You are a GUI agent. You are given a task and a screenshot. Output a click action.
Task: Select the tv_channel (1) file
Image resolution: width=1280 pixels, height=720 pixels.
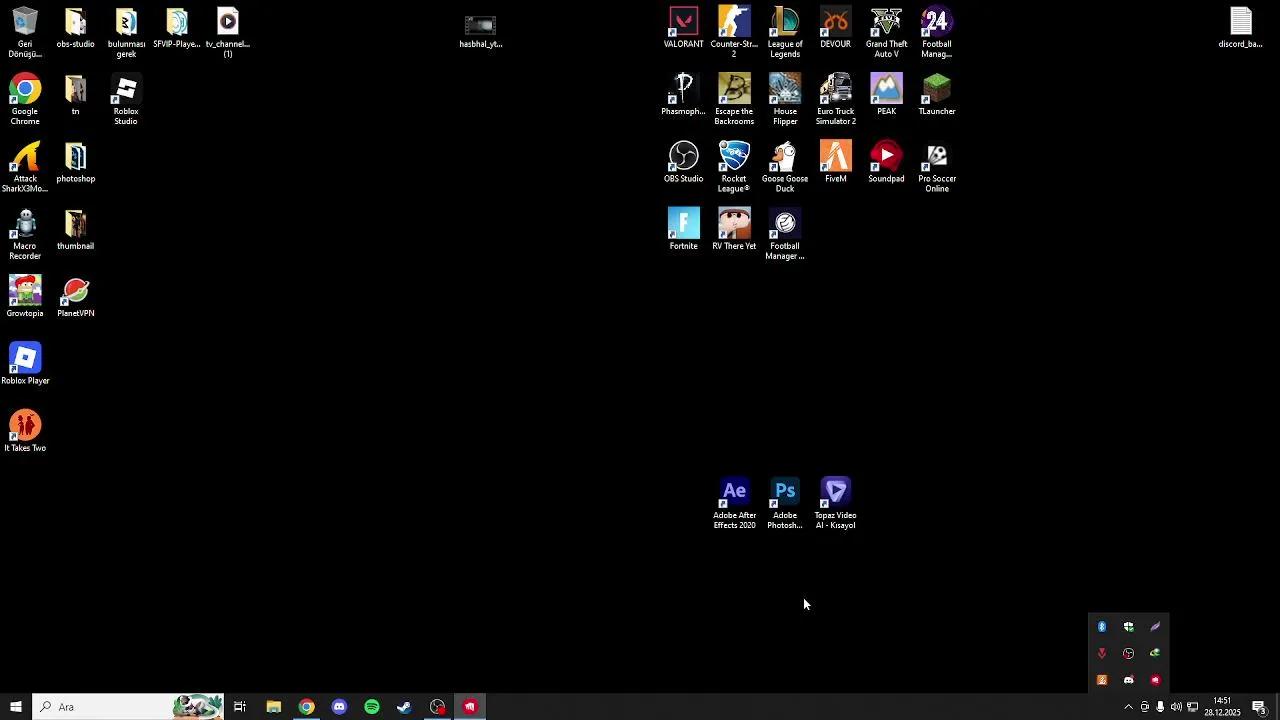[227, 32]
